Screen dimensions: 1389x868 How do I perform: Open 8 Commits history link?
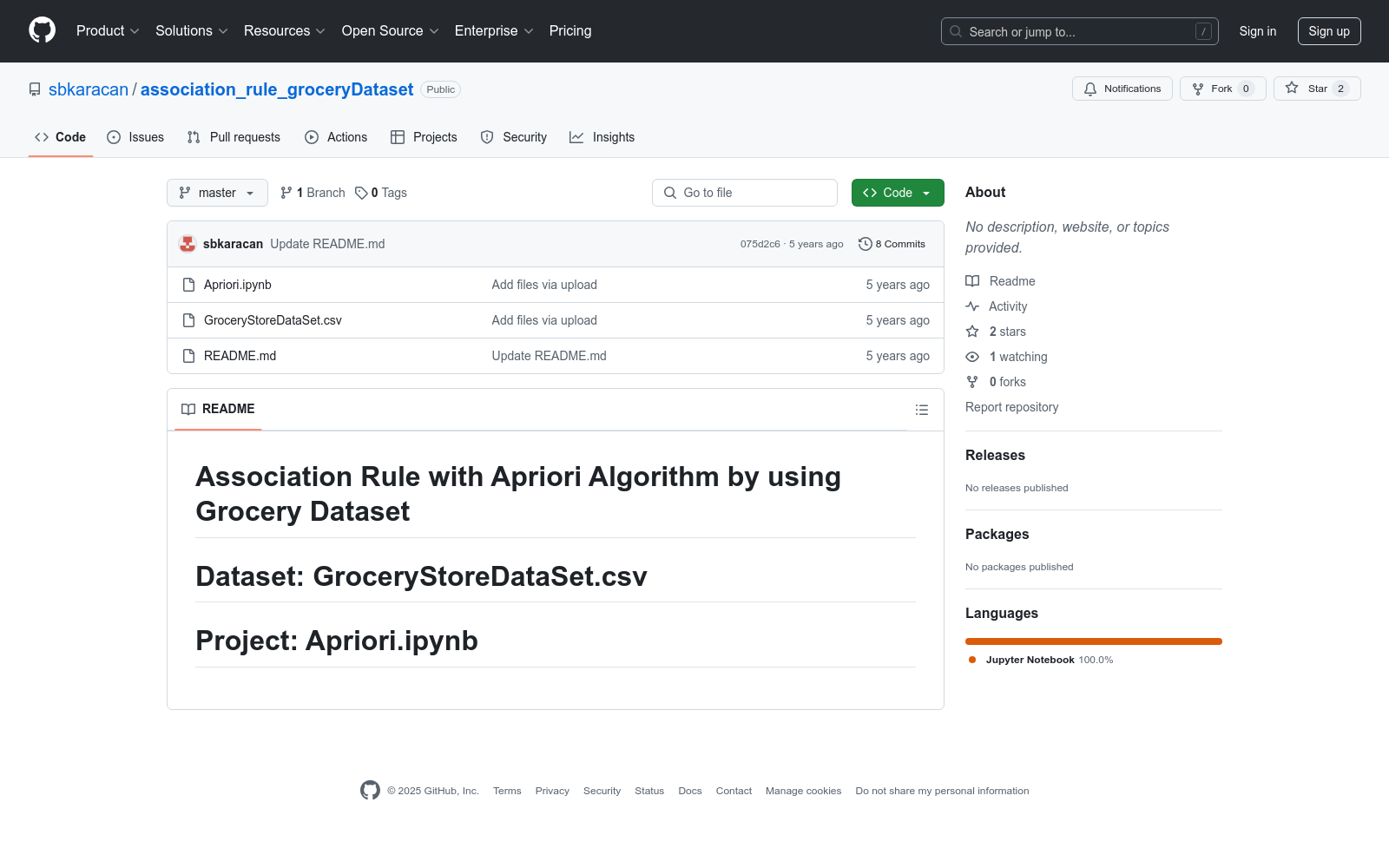point(892,244)
